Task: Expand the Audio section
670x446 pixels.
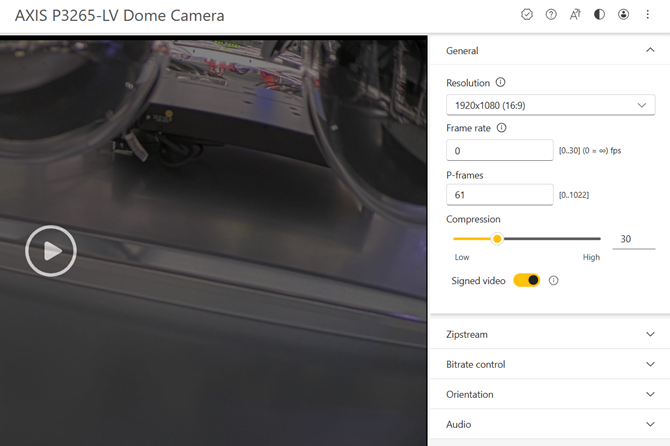Action: pyautogui.click(x=650, y=425)
